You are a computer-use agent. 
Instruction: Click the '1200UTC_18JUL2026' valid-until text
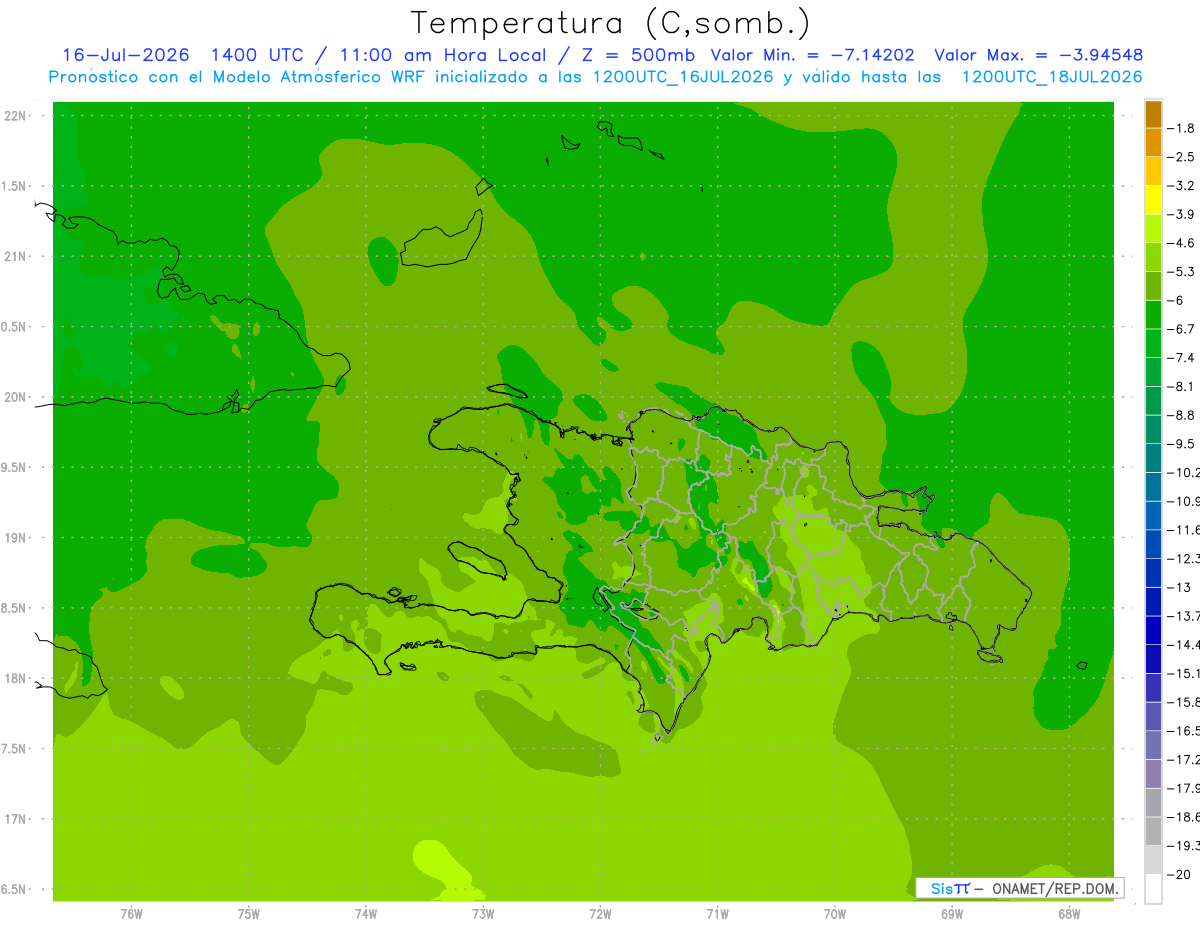[x=1053, y=77]
